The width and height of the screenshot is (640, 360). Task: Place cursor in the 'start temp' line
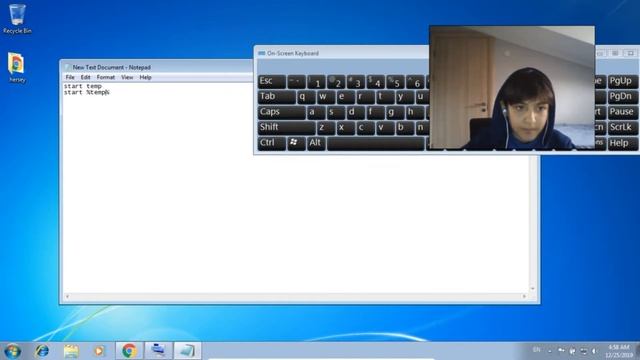coord(83,86)
